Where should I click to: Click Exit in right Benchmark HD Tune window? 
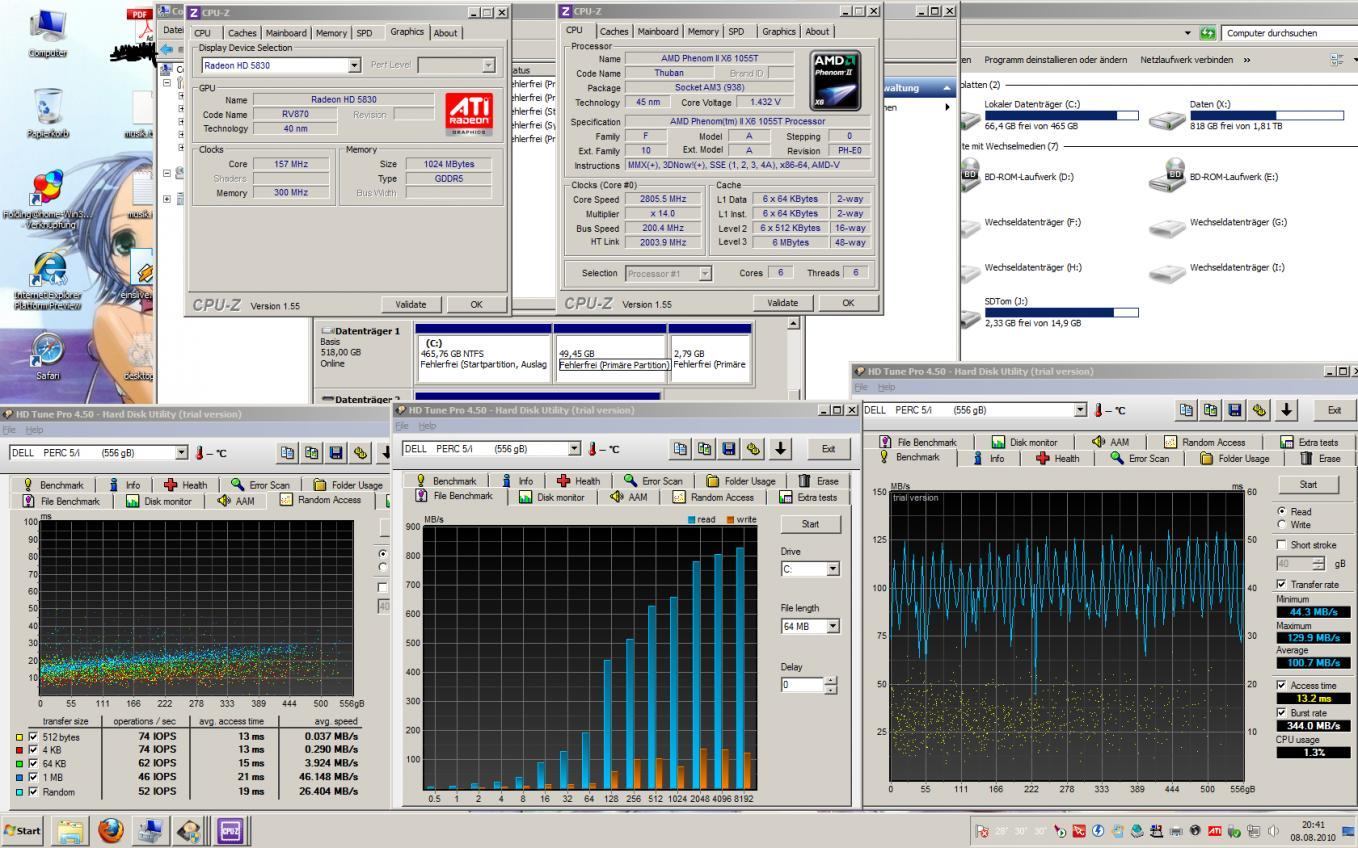[x=1334, y=410]
